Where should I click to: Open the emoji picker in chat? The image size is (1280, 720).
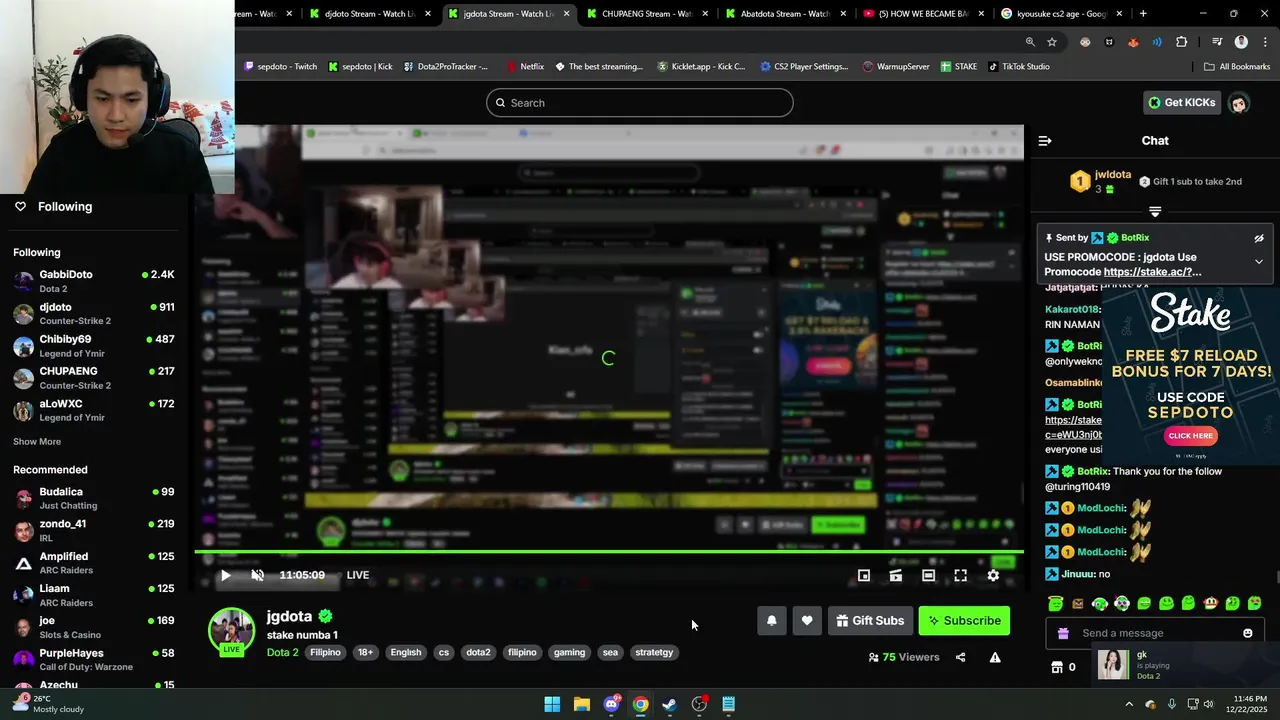1247,633
